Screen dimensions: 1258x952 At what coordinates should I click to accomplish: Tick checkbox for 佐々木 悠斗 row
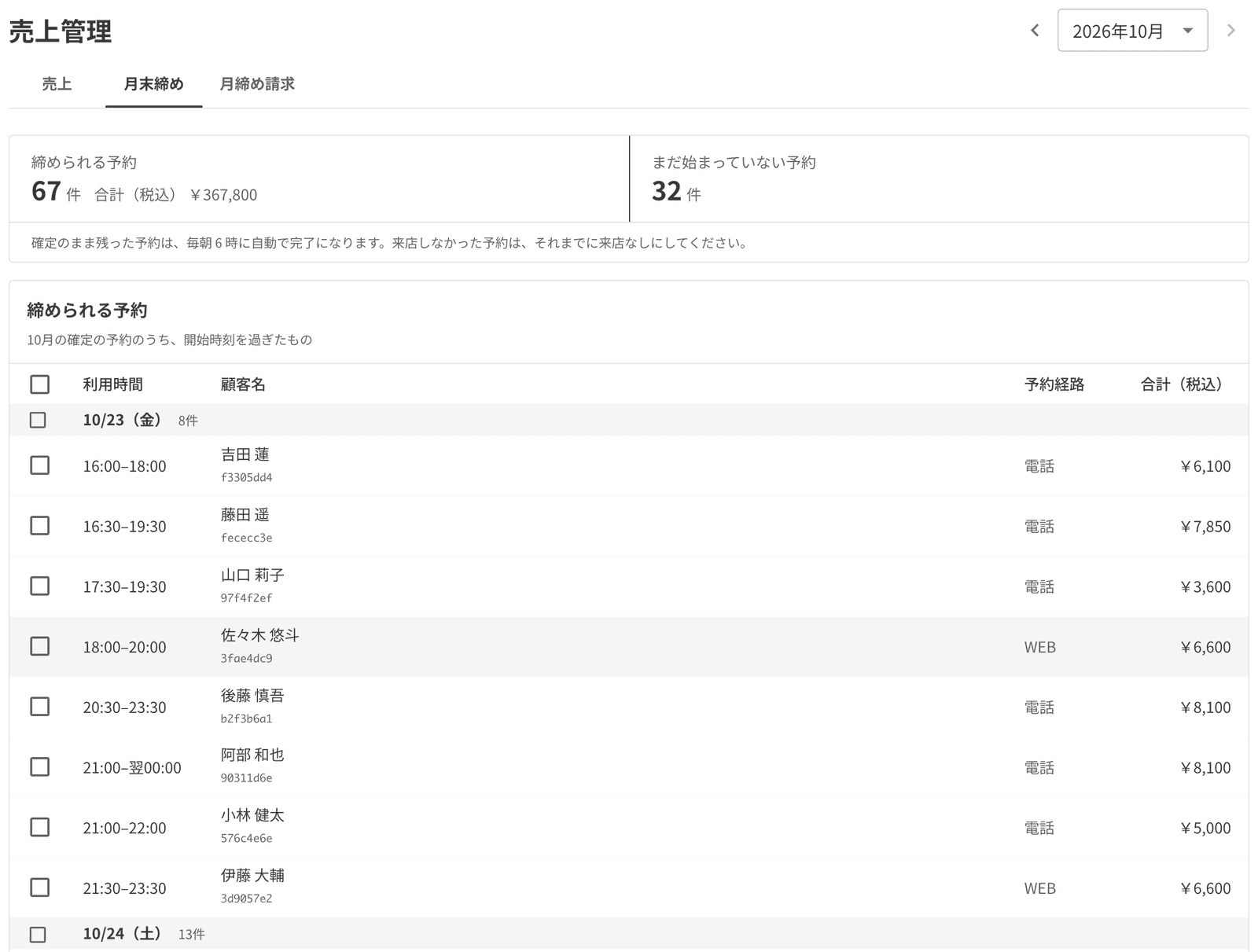[39, 646]
